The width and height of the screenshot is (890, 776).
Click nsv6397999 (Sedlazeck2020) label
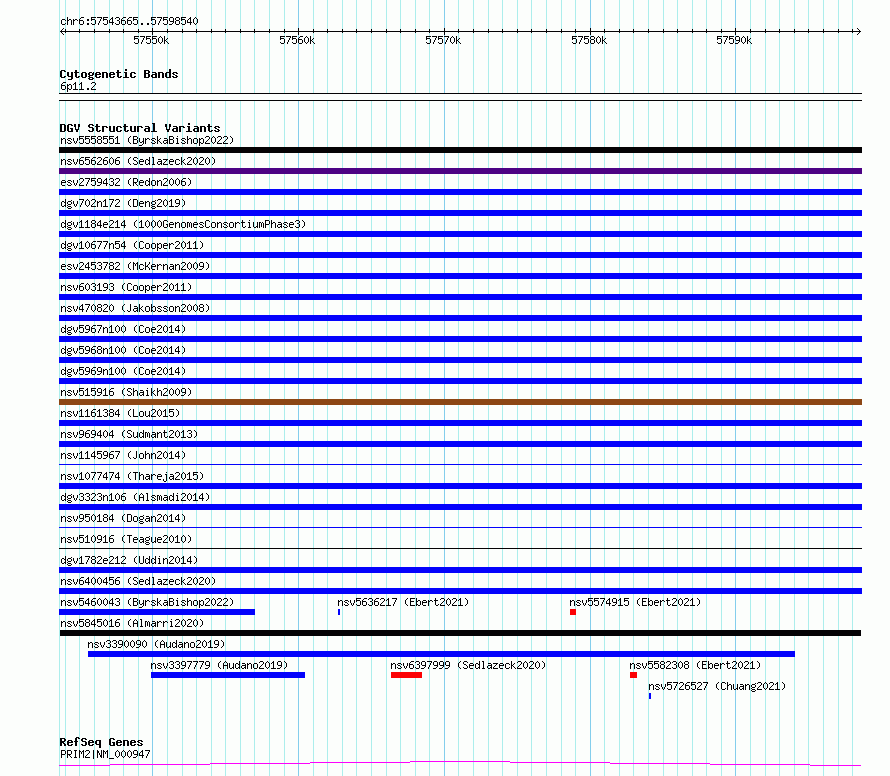click(x=468, y=665)
